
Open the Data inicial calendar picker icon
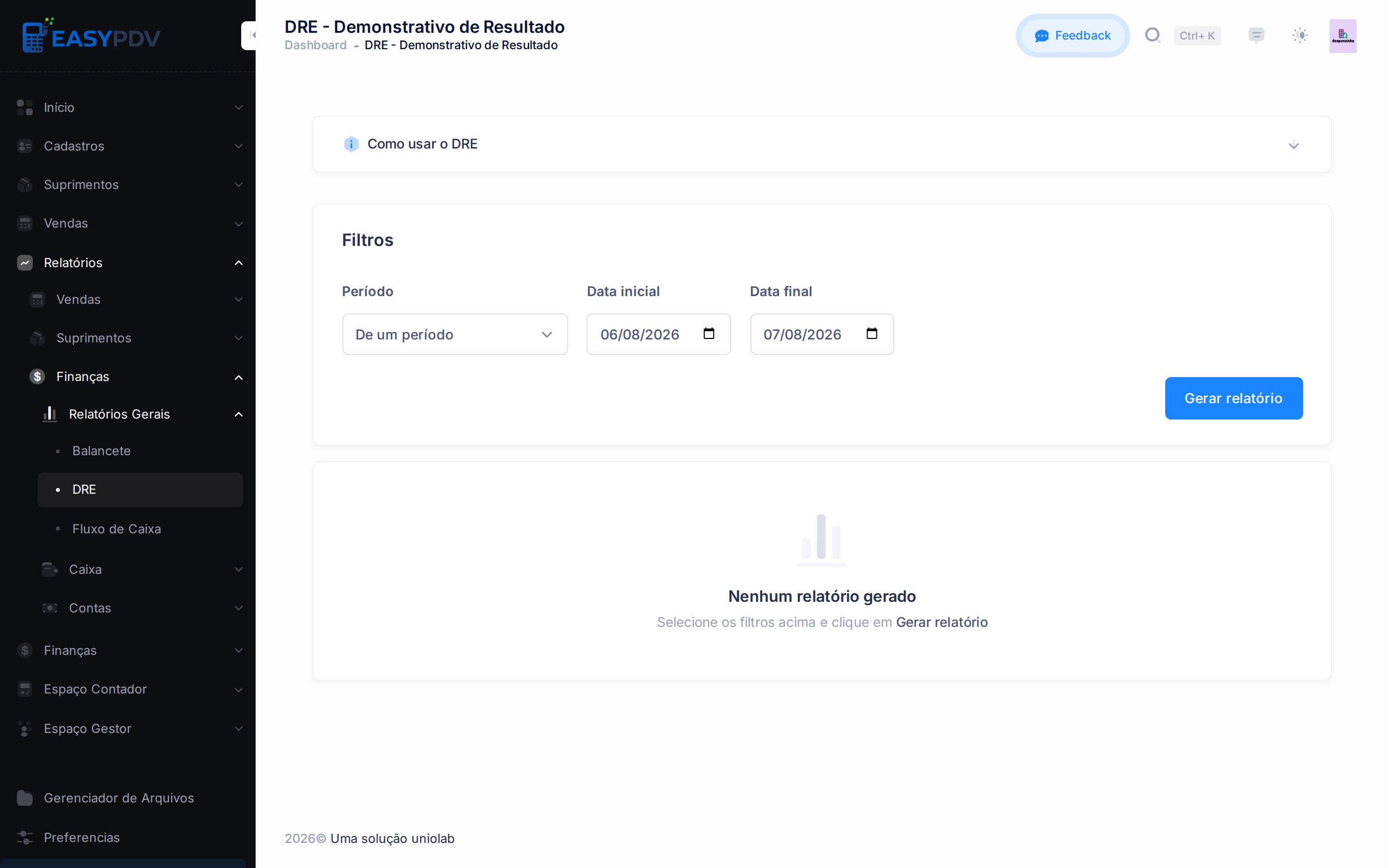coord(709,334)
